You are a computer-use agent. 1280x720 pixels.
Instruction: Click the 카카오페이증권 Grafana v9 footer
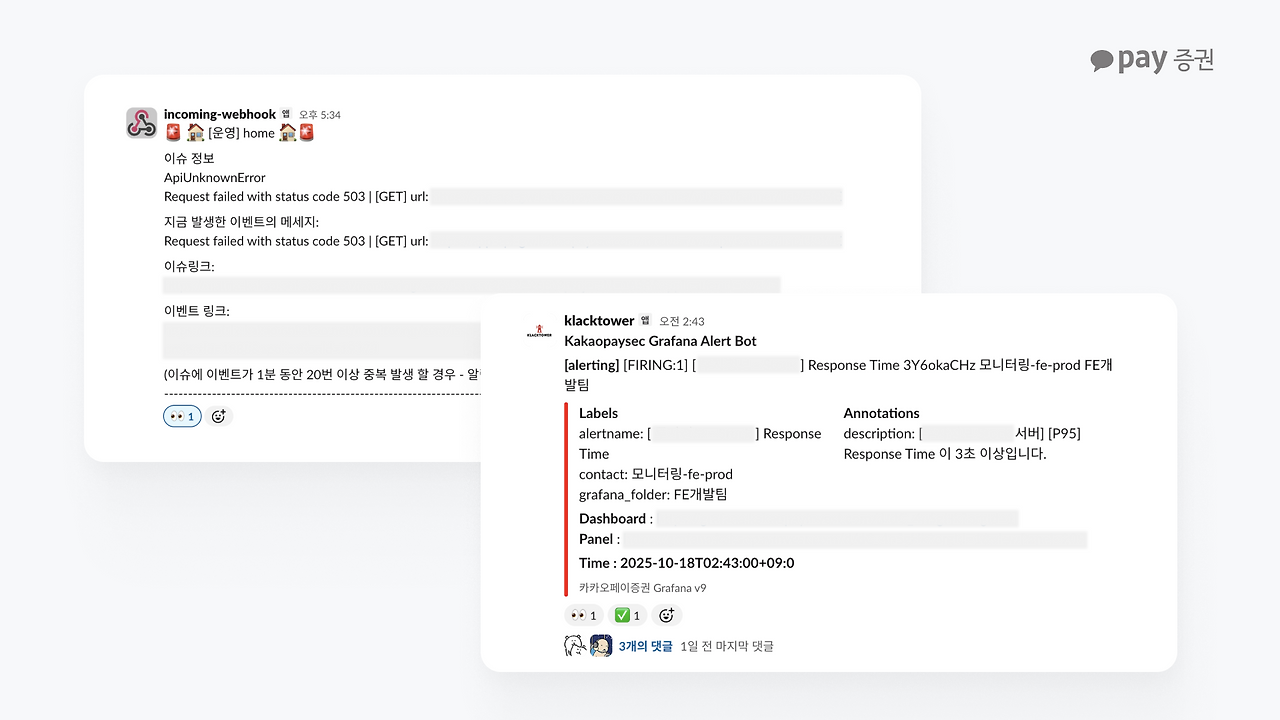coord(642,588)
